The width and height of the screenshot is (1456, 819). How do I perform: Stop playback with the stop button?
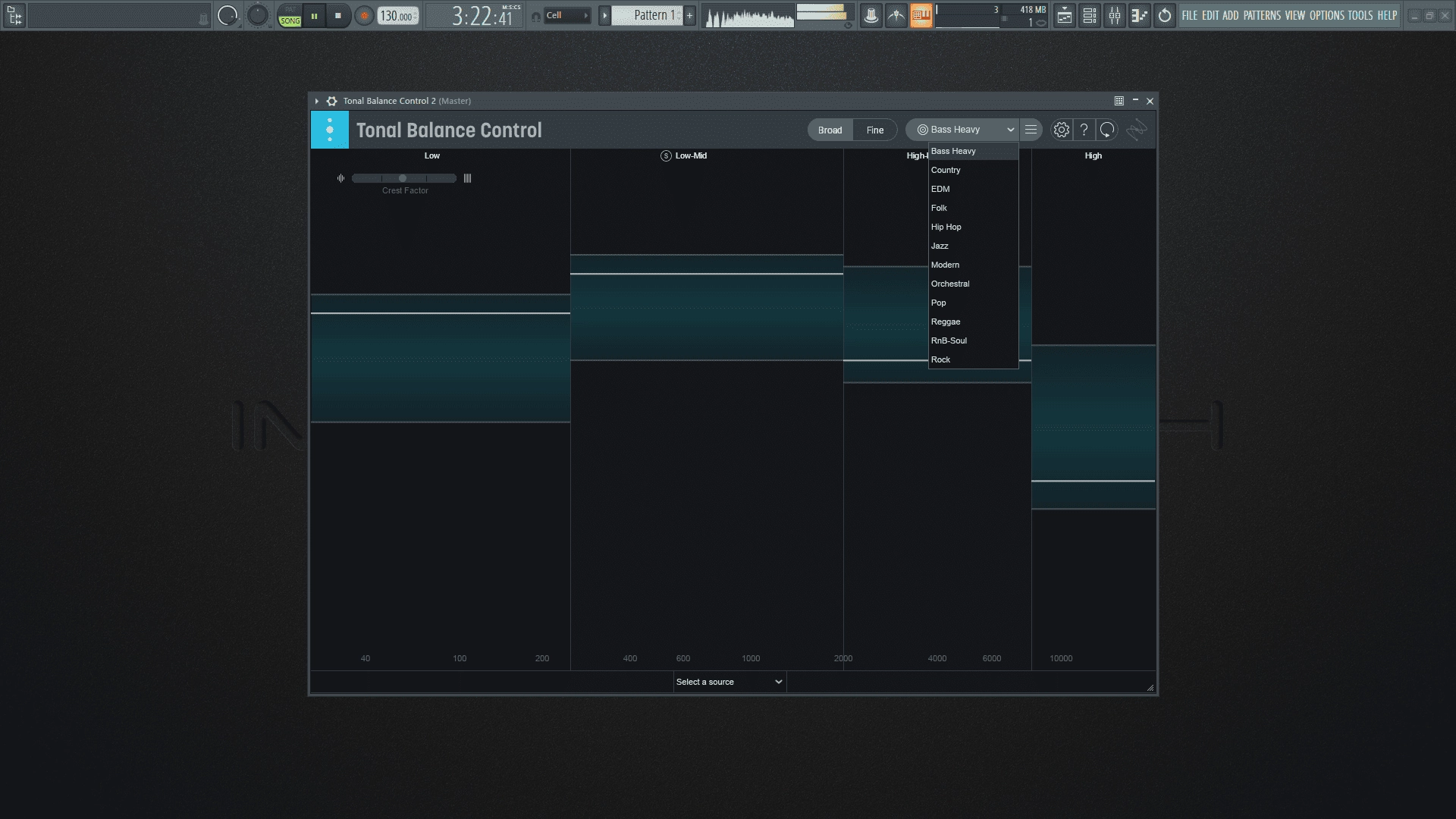pyautogui.click(x=338, y=15)
